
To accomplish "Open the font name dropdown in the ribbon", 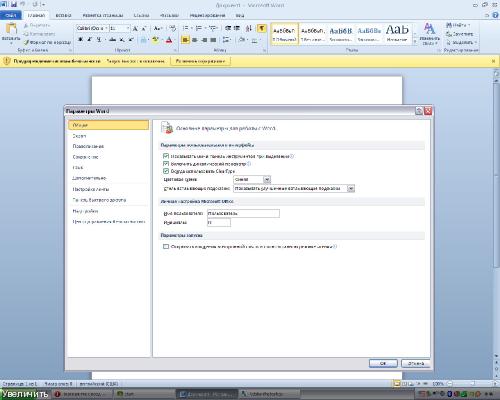I will (106, 29).
